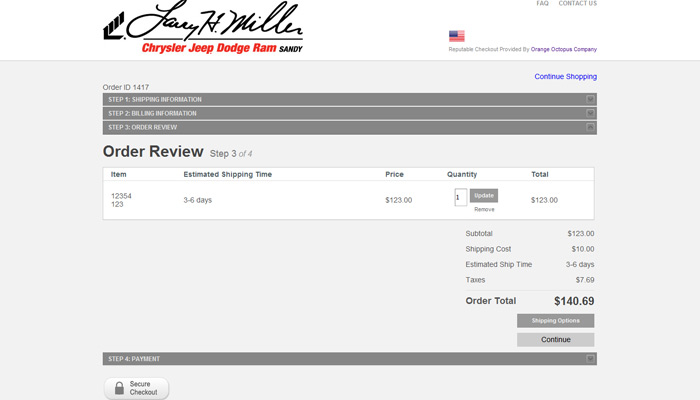Expand Step 1 Shipping Information arrow

[x=590, y=99]
